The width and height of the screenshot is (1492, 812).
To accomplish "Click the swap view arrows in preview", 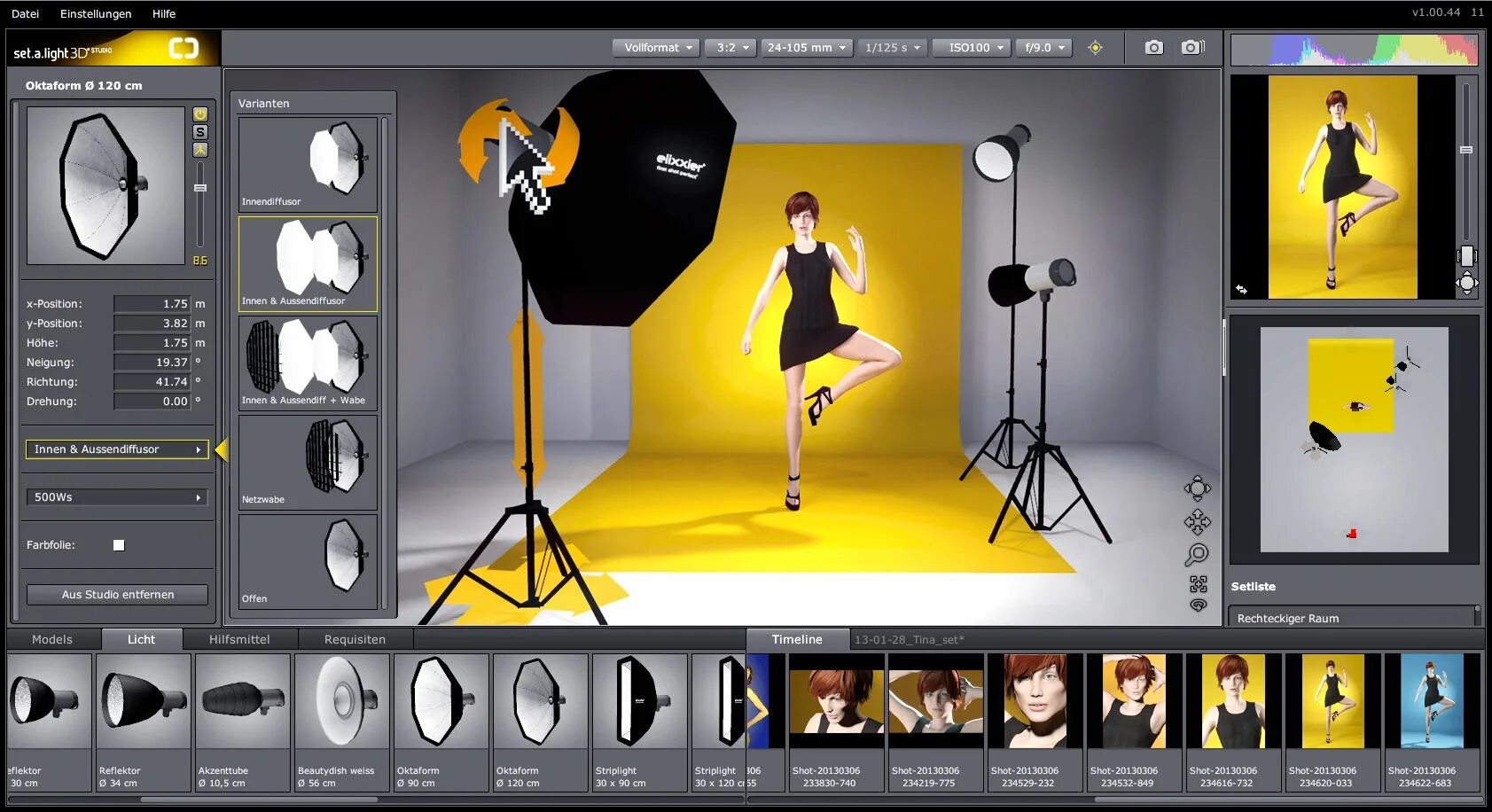I will (1241, 290).
